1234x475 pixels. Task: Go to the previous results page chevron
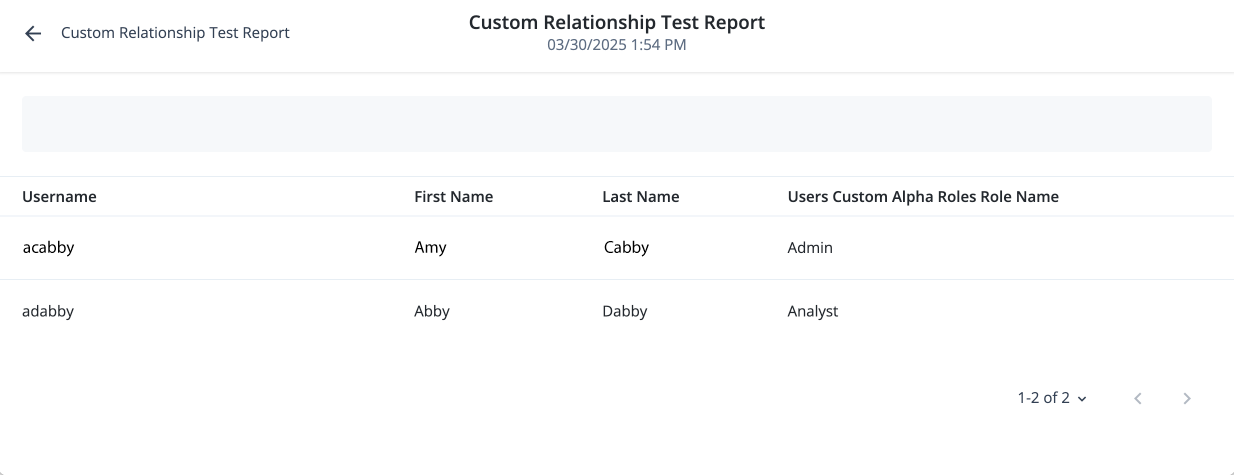(x=1138, y=398)
